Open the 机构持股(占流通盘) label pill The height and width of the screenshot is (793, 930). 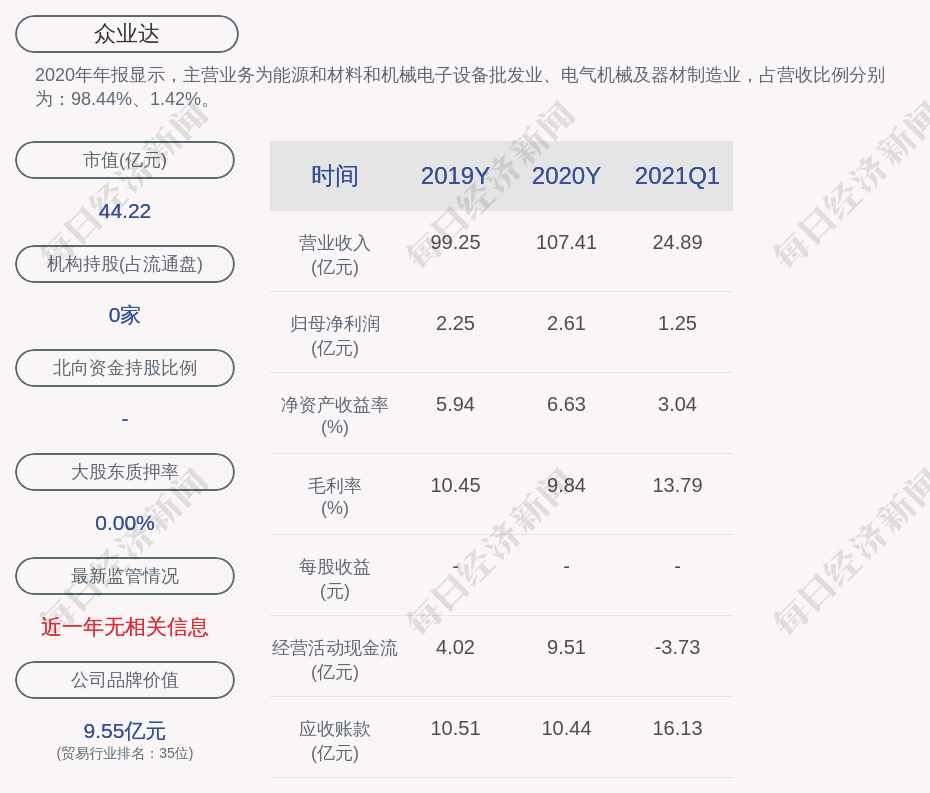pyautogui.click(x=125, y=264)
